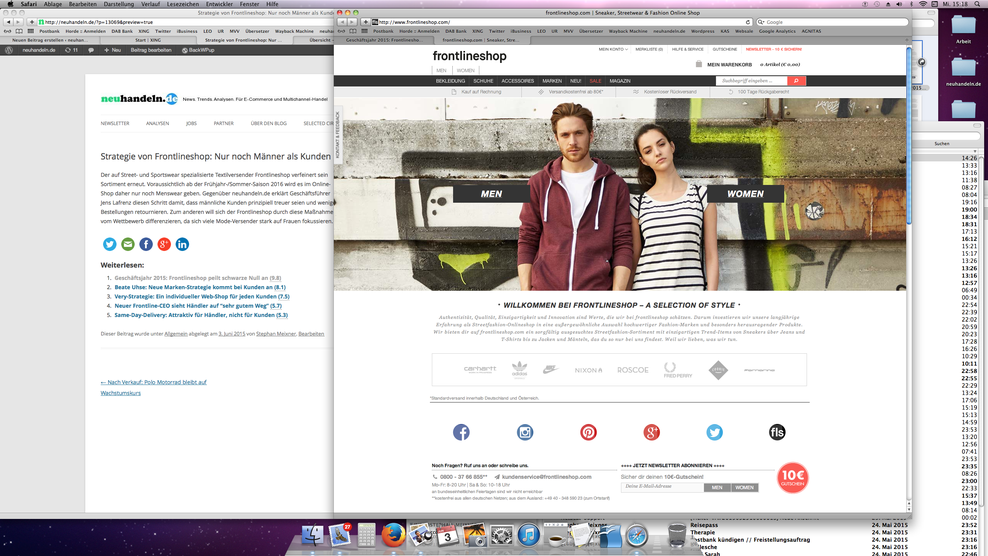
Task: Open the Trash in the dock
Action: point(677,536)
